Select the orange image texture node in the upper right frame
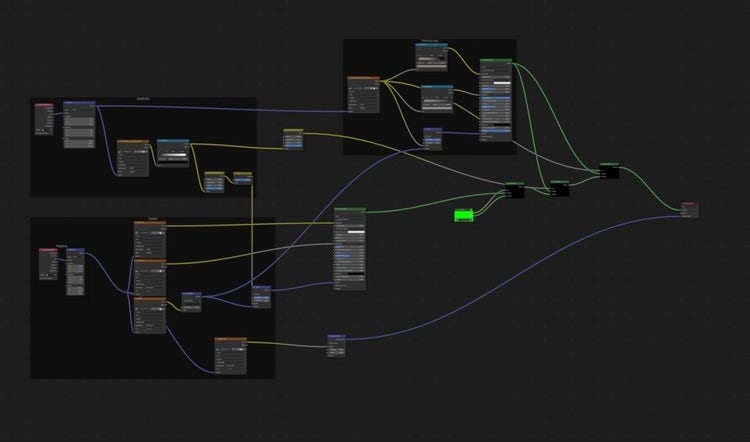This screenshot has height=442, width=750. pos(364,95)
